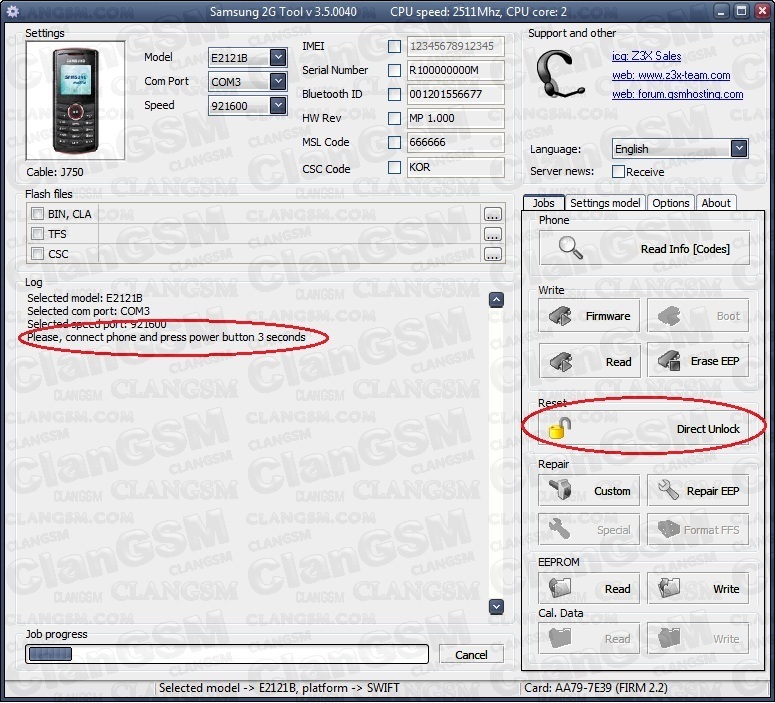Click the Cal. Data Write folder icon

[669, 638]
